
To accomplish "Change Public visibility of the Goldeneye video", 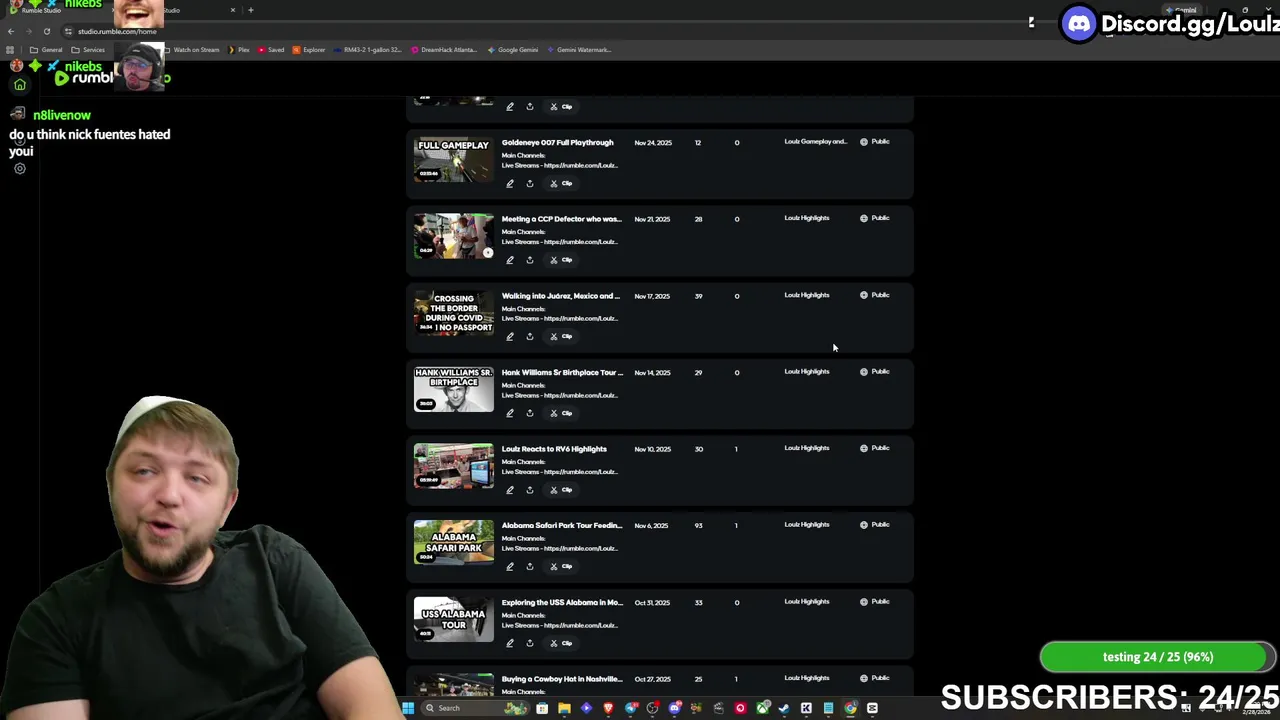I will pyautogui.click(x=874, y=142).
